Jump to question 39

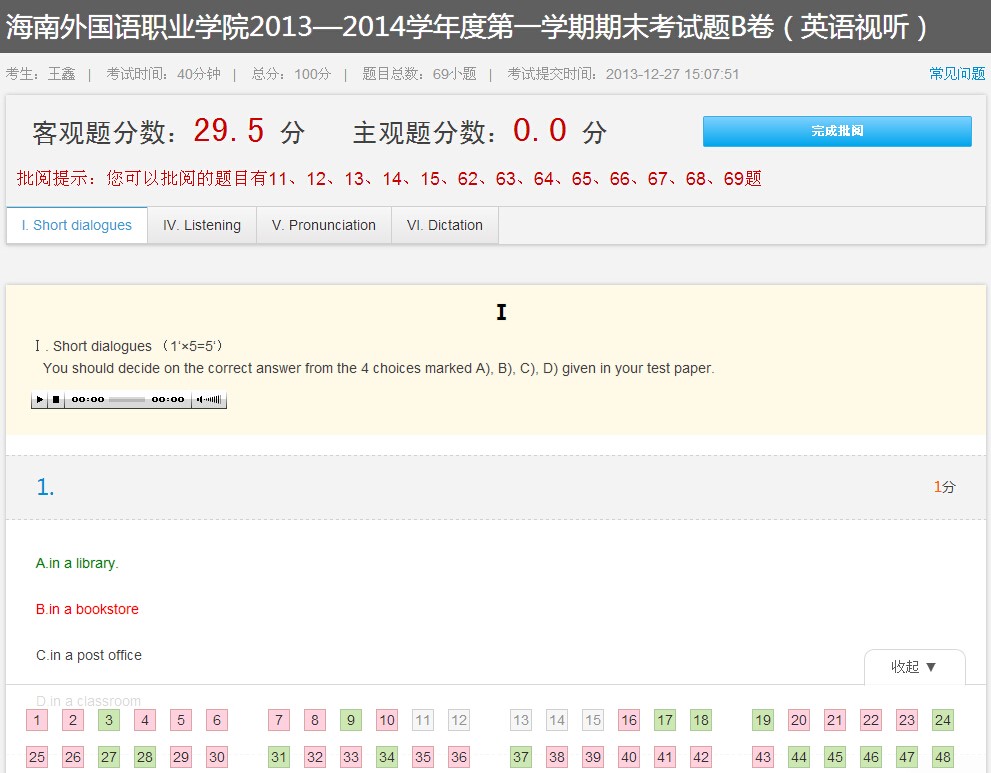point(593,757)
